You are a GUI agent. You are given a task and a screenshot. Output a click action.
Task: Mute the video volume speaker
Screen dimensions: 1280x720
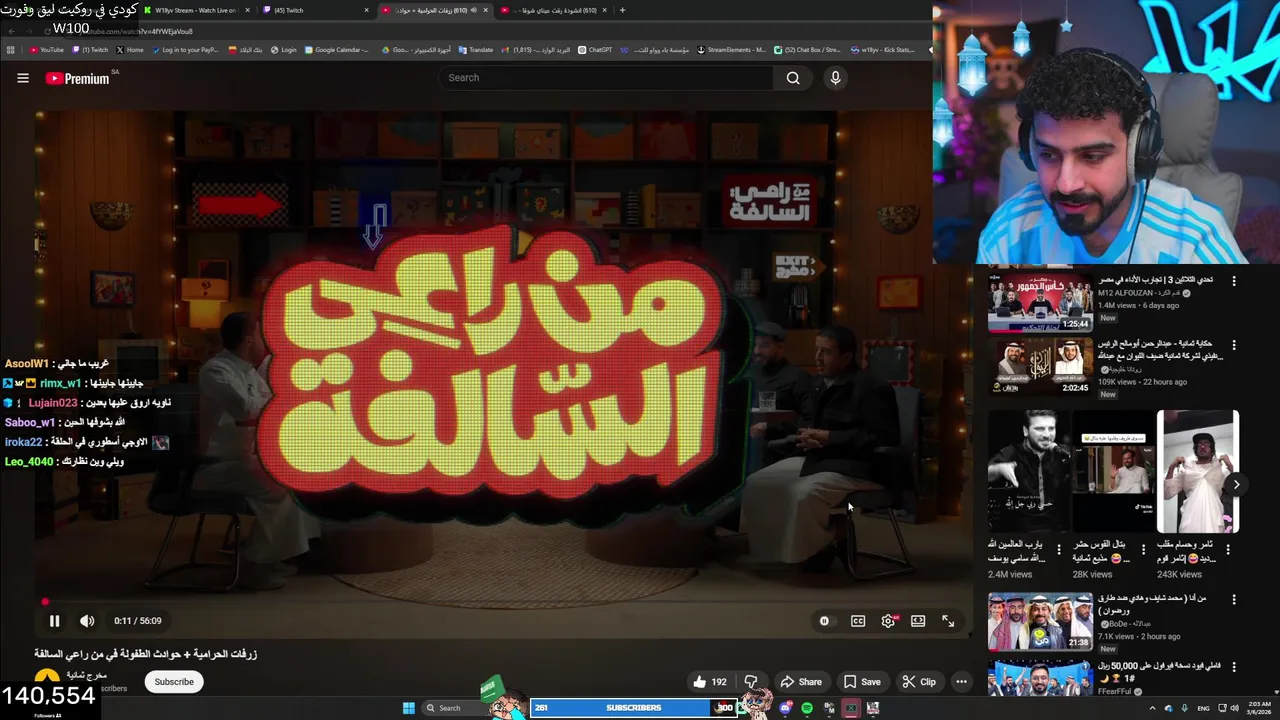[87, 621]
